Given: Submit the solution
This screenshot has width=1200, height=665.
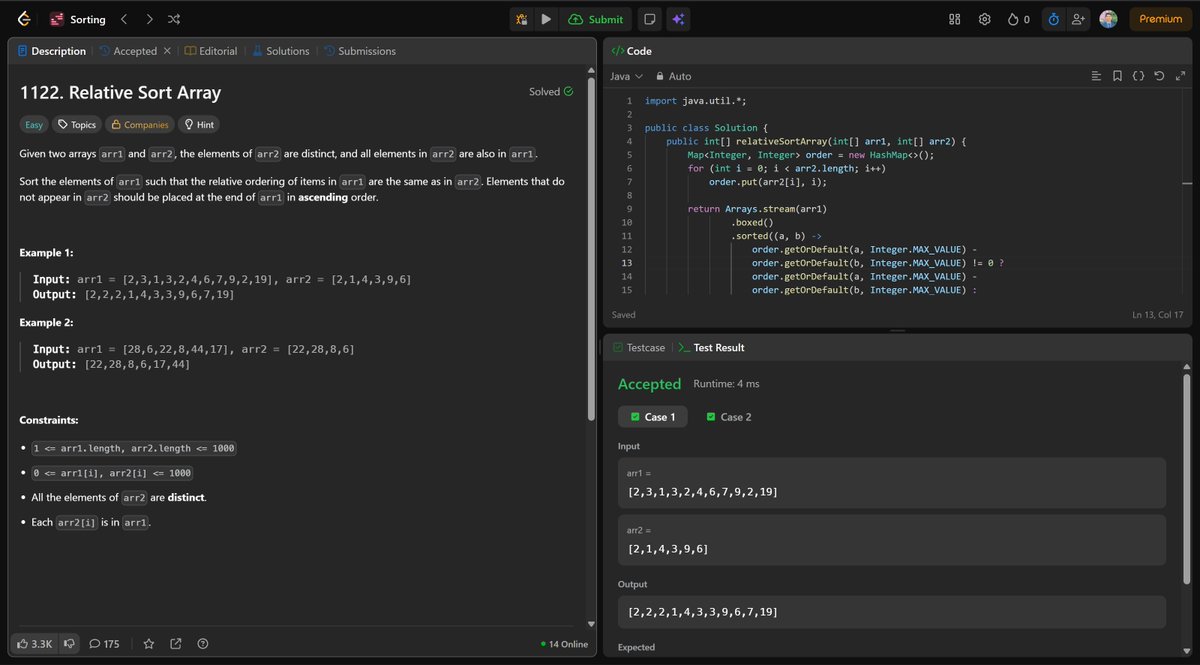Looking at the screenshot, I should 596,19.
